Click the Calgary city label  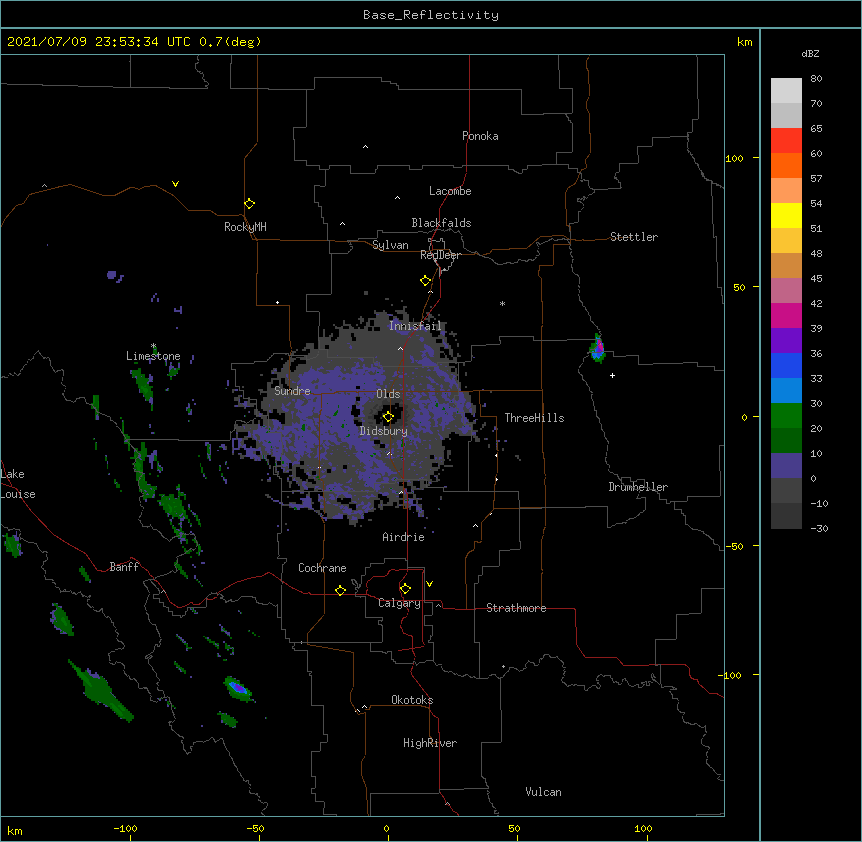399,603
